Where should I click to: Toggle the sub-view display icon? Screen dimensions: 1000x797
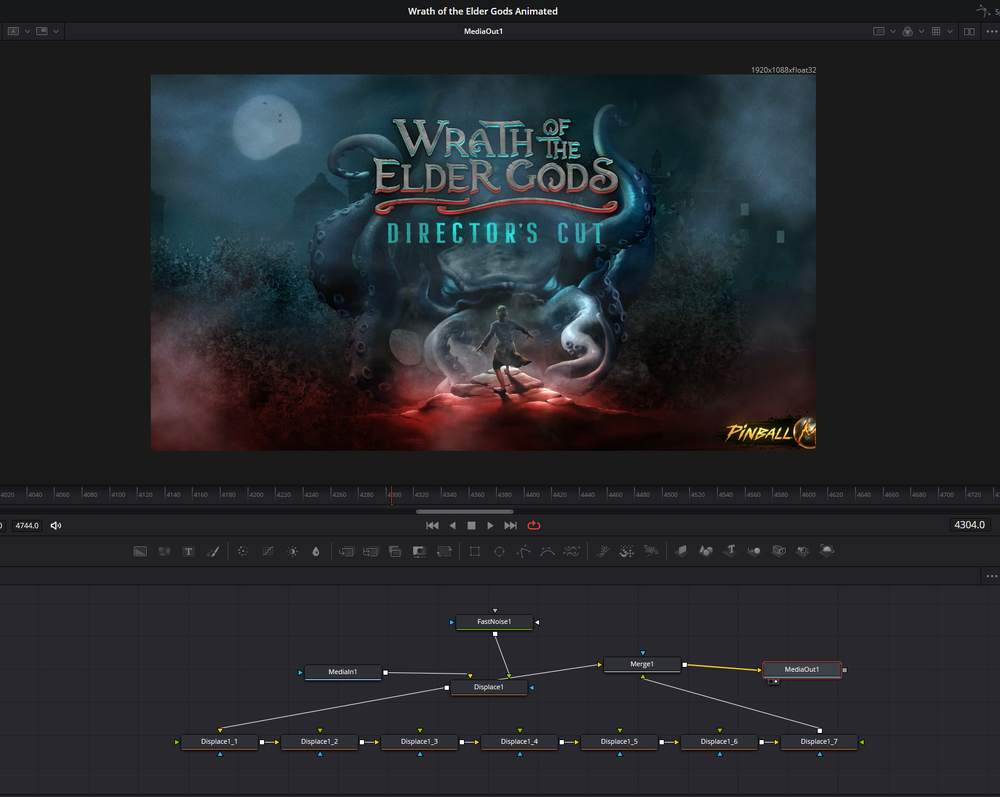42,31
